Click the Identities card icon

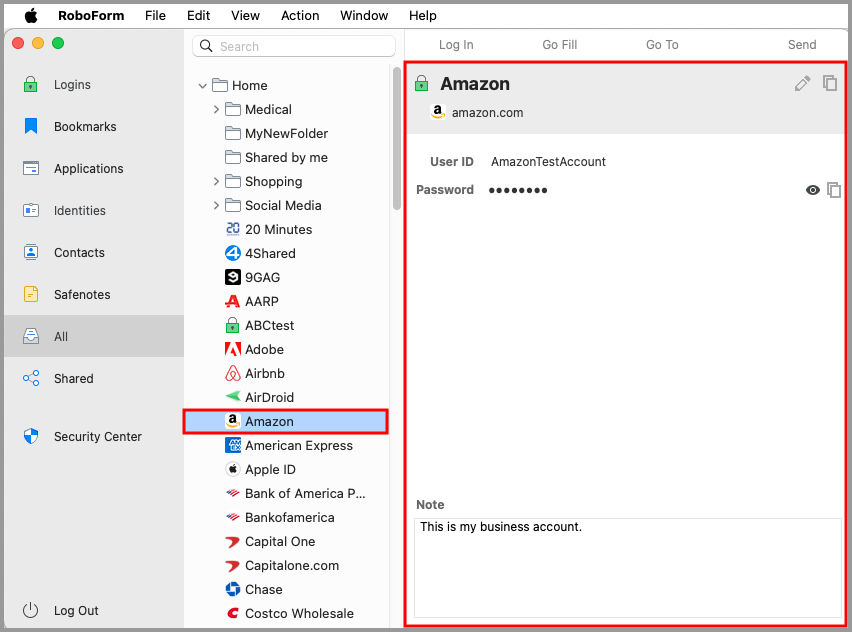click(x=31, y=210)
